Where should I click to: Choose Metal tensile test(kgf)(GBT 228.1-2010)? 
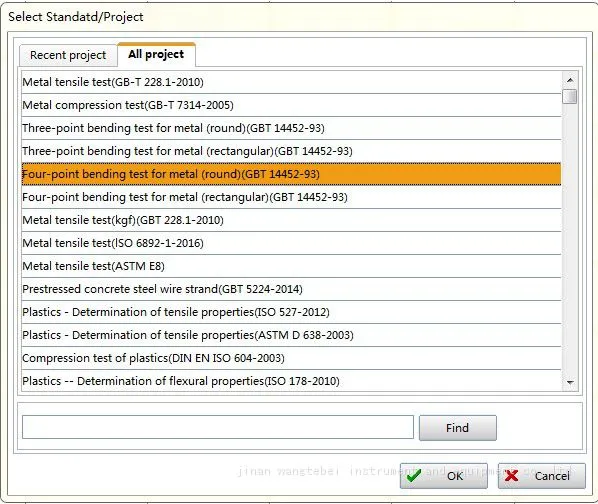point(291,220)
